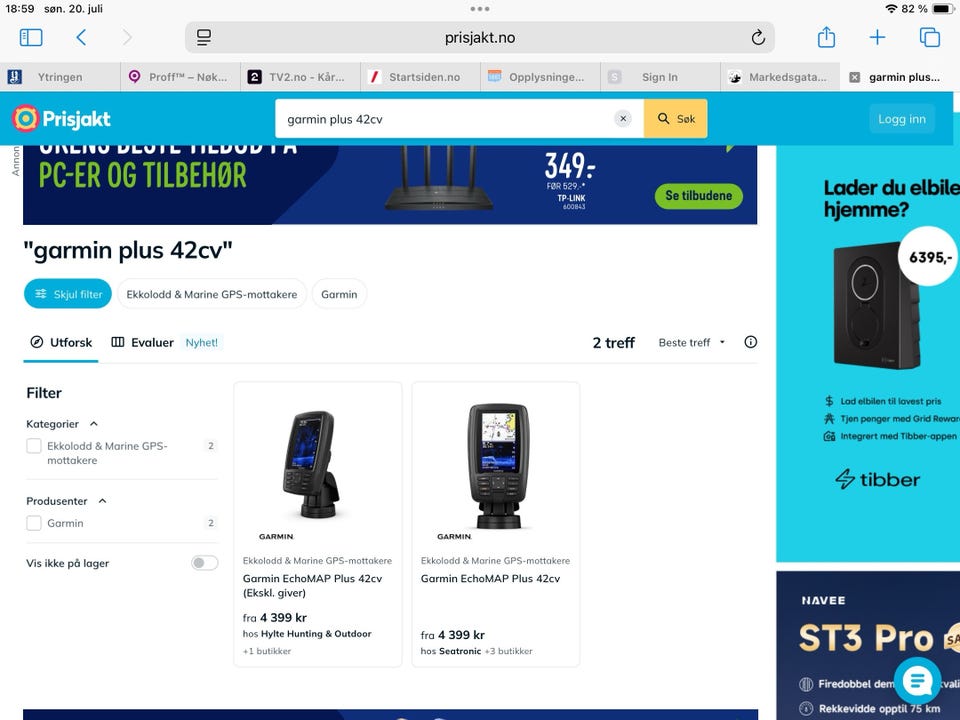Close the garmin plus tab with its x icon
Viewport: 960px width, 720px height.
855,77
